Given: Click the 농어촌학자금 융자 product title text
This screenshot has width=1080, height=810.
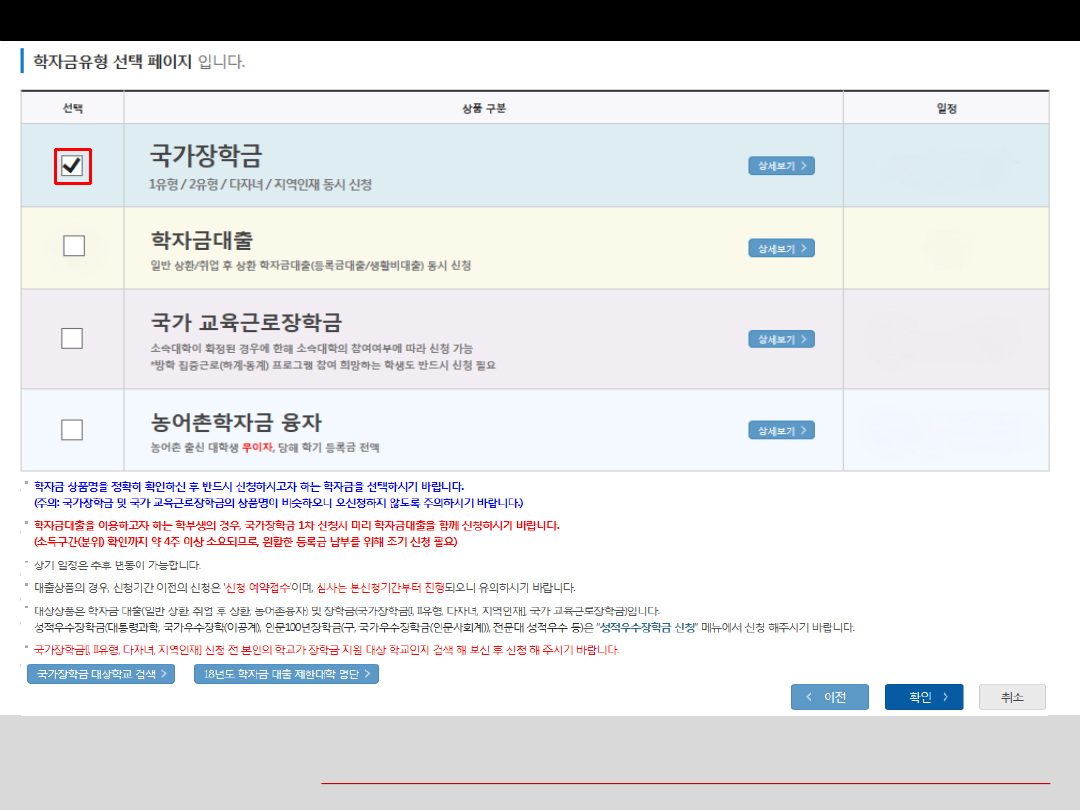Looking at the screenshot, I should point(236,421).
